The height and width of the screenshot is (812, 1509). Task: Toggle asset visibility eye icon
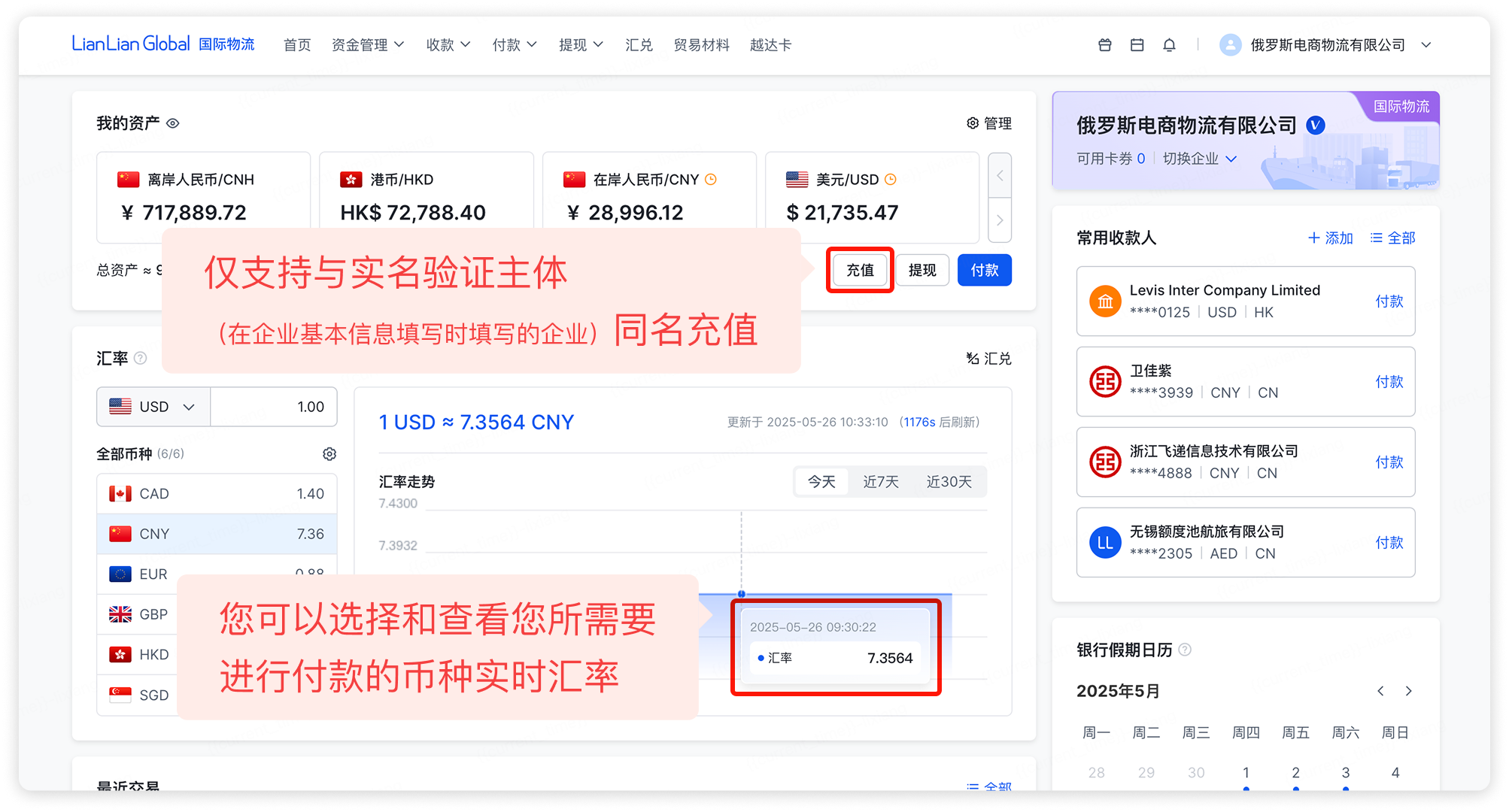click(173, 123)
